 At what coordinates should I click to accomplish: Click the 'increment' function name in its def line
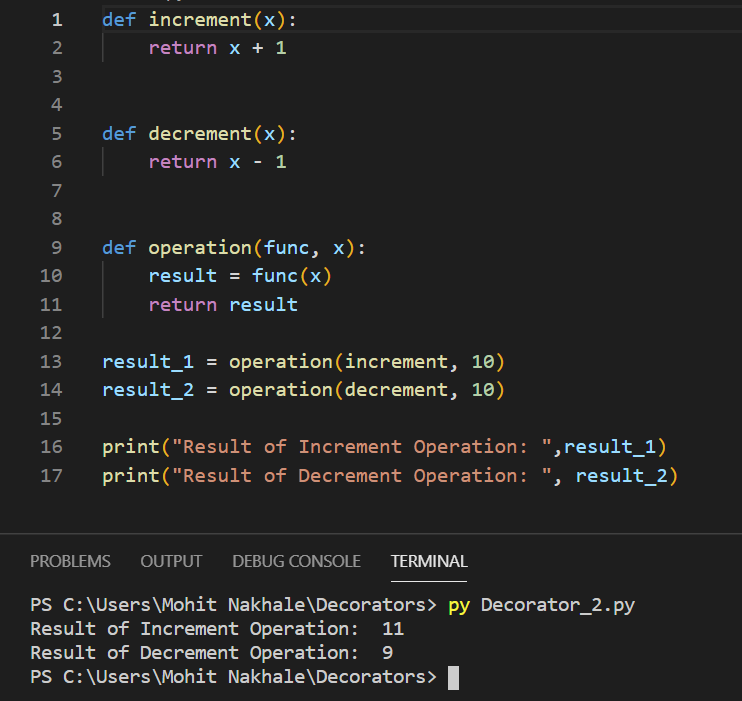click(200, 20)
